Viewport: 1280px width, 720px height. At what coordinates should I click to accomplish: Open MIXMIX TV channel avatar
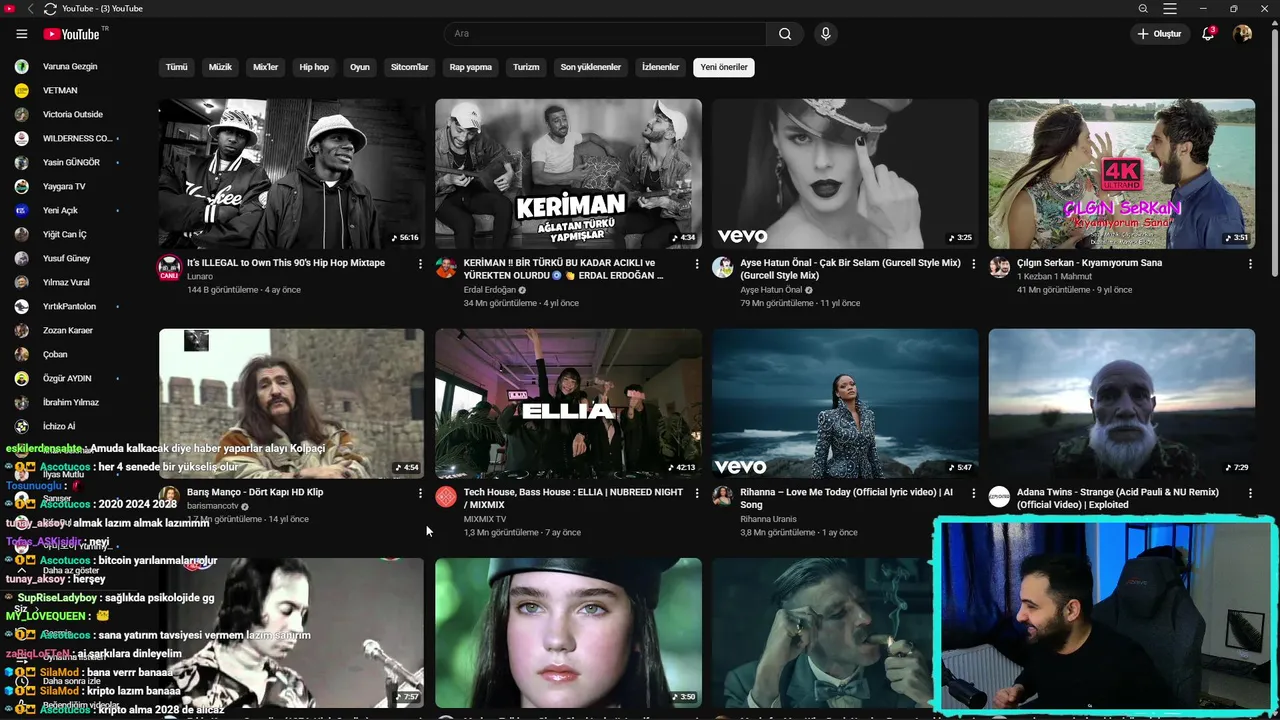pos(446,496)
